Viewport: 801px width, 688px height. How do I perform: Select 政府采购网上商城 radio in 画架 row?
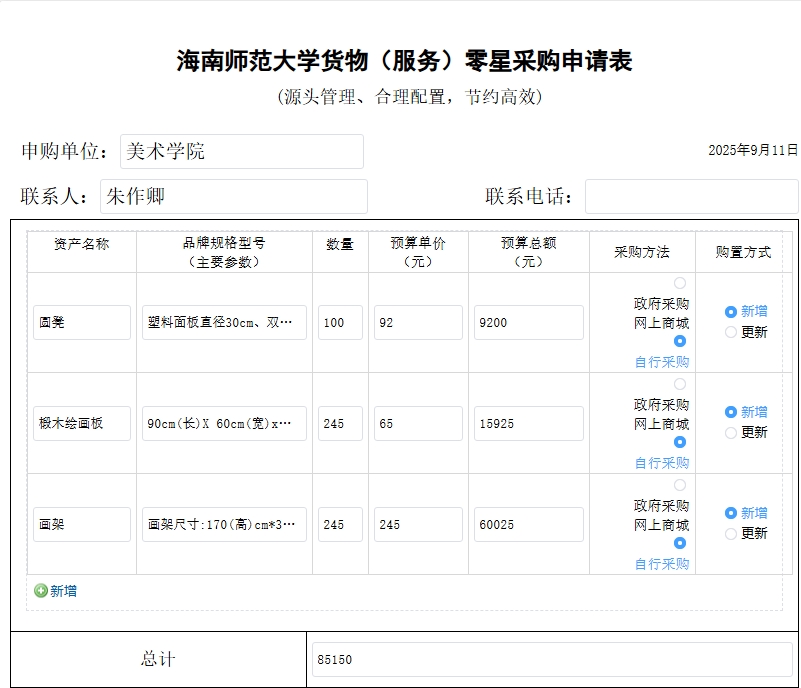click(x=680, y=485)
